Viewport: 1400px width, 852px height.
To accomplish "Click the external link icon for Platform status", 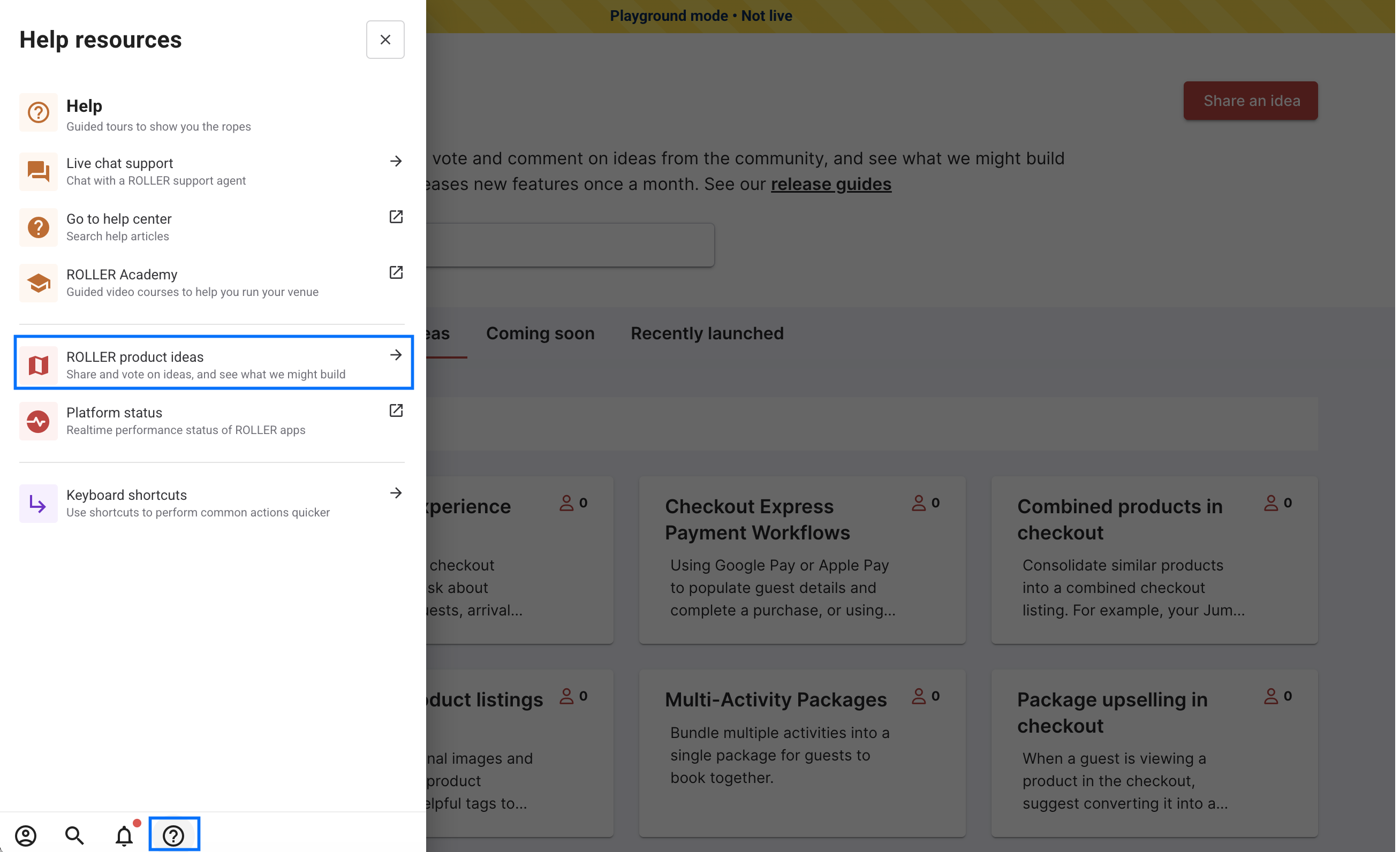I will coord(396,410).
